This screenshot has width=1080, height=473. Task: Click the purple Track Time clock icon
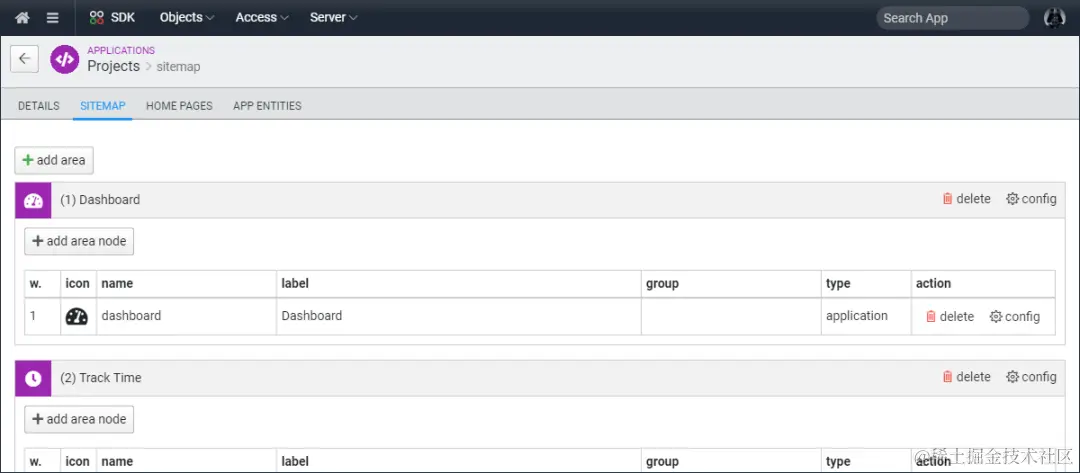[33, 378]
